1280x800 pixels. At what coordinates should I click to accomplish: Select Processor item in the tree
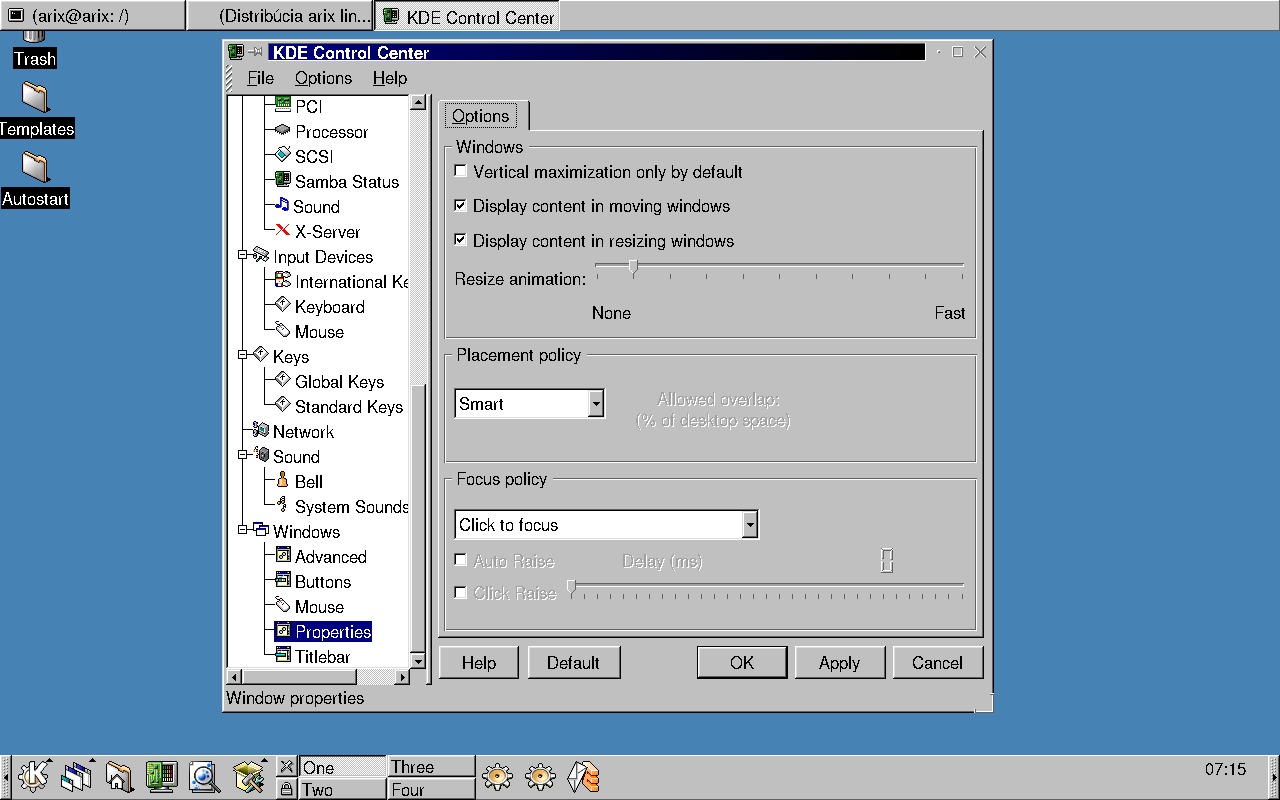point(331,132)
